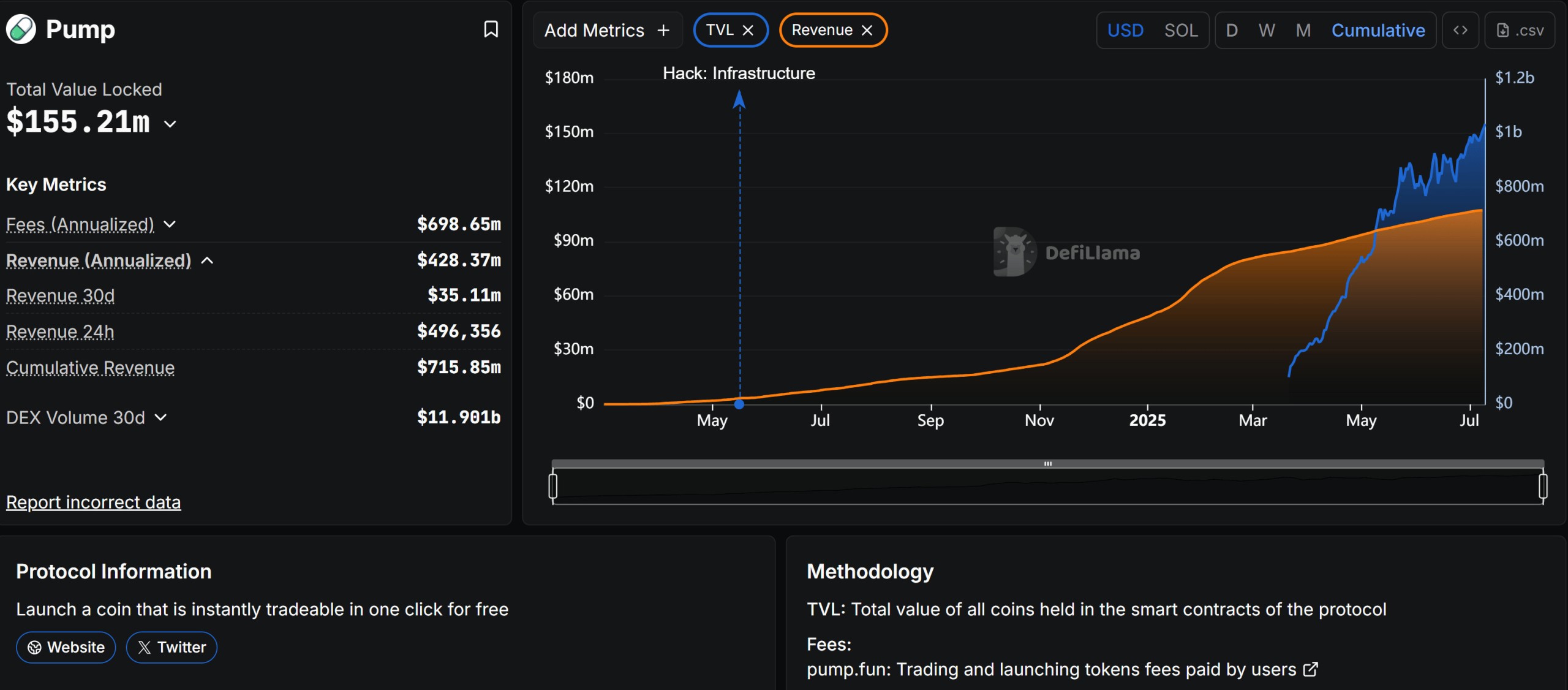Click the globe icon on Website button
The width and height of the screenshot is (1568, 690).
click(x=35, y=647)
